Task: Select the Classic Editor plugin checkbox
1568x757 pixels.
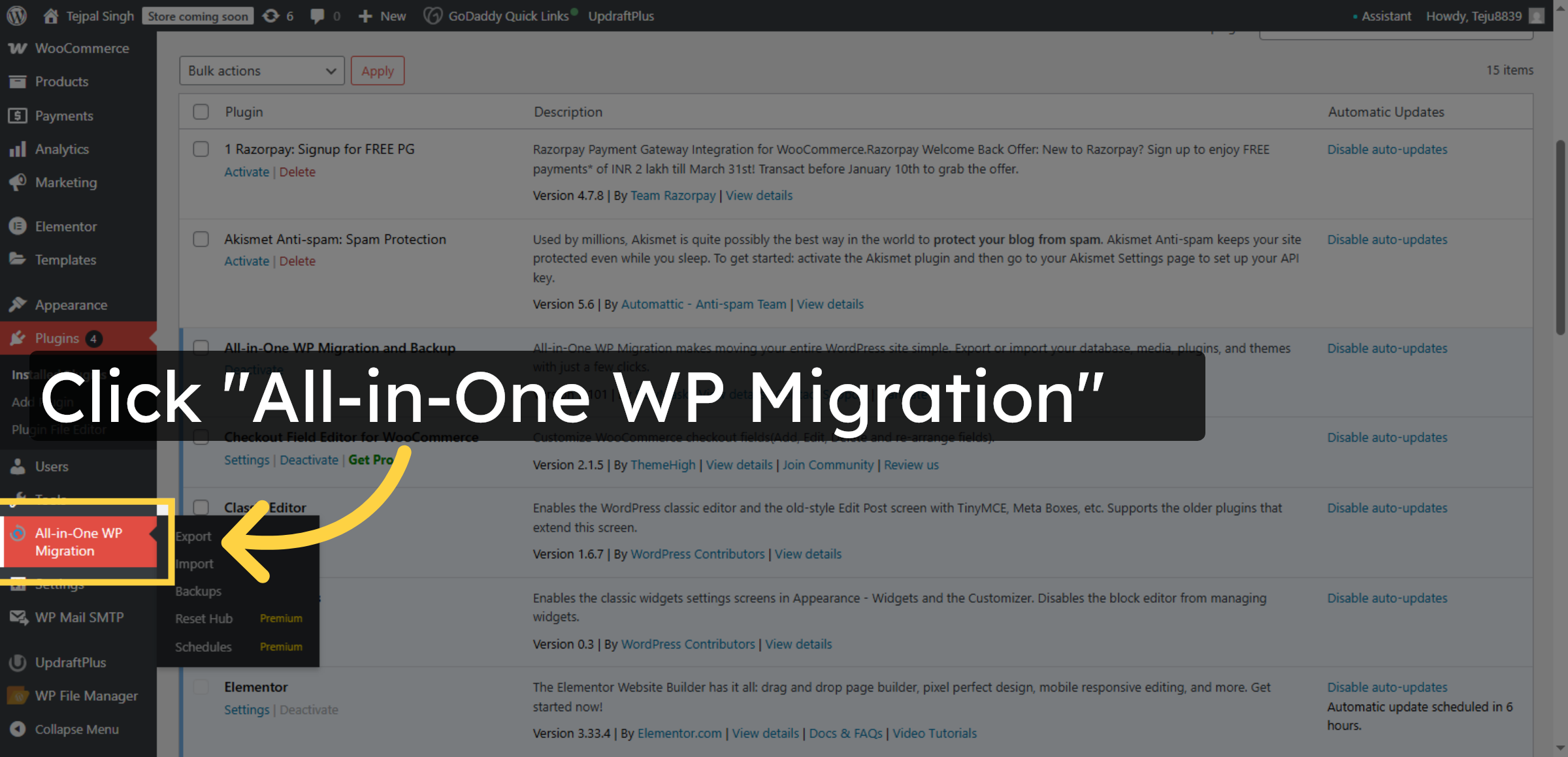Action: 201,507
